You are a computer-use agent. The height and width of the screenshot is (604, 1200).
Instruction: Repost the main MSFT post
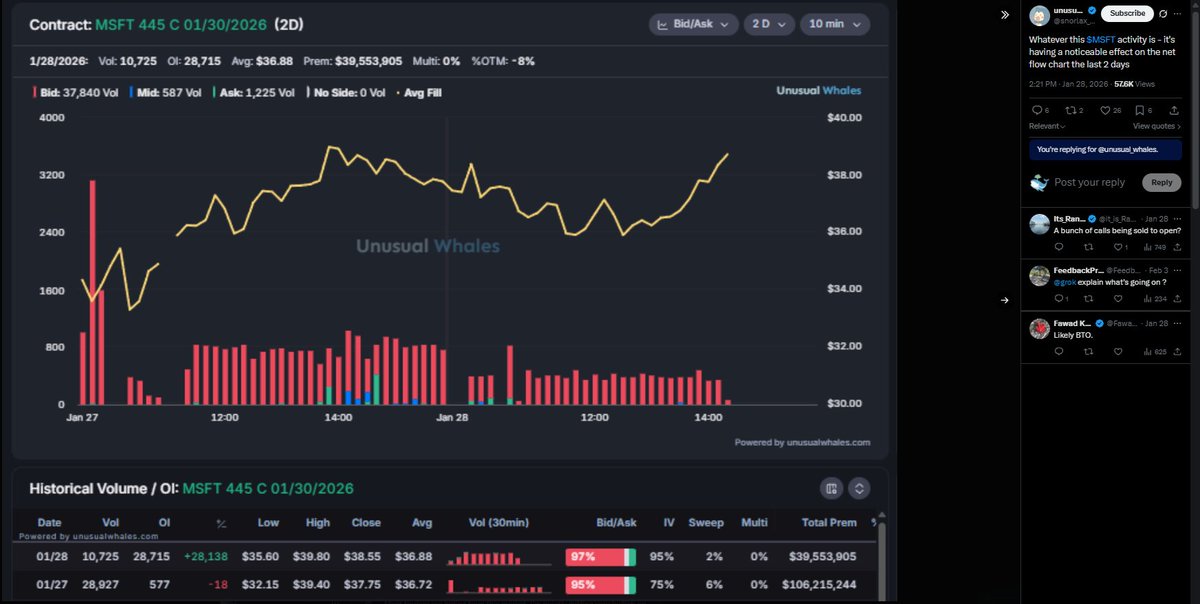click(1071, 111)
